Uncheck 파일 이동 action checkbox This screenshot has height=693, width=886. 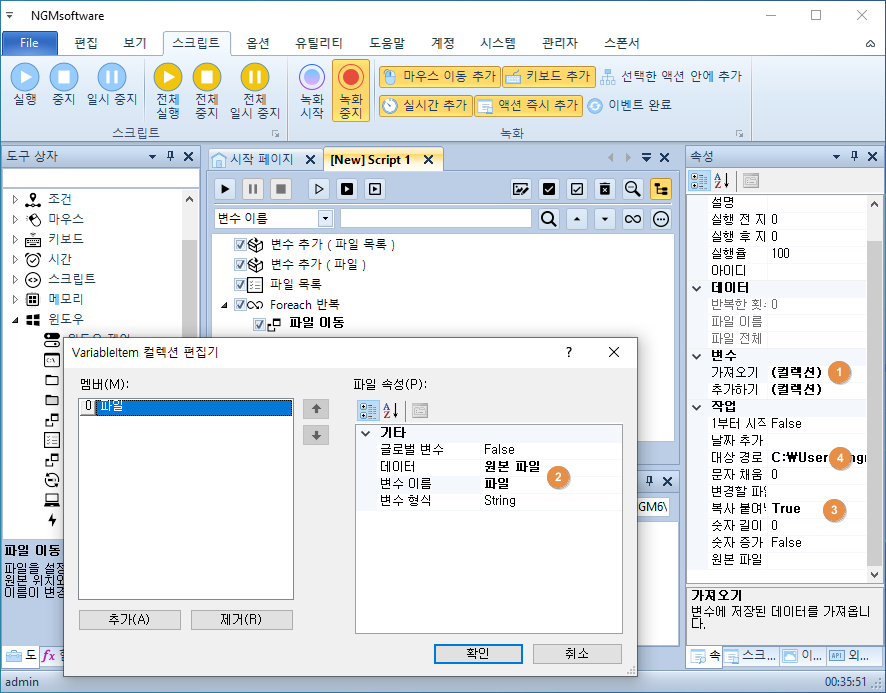pos(259,324)
